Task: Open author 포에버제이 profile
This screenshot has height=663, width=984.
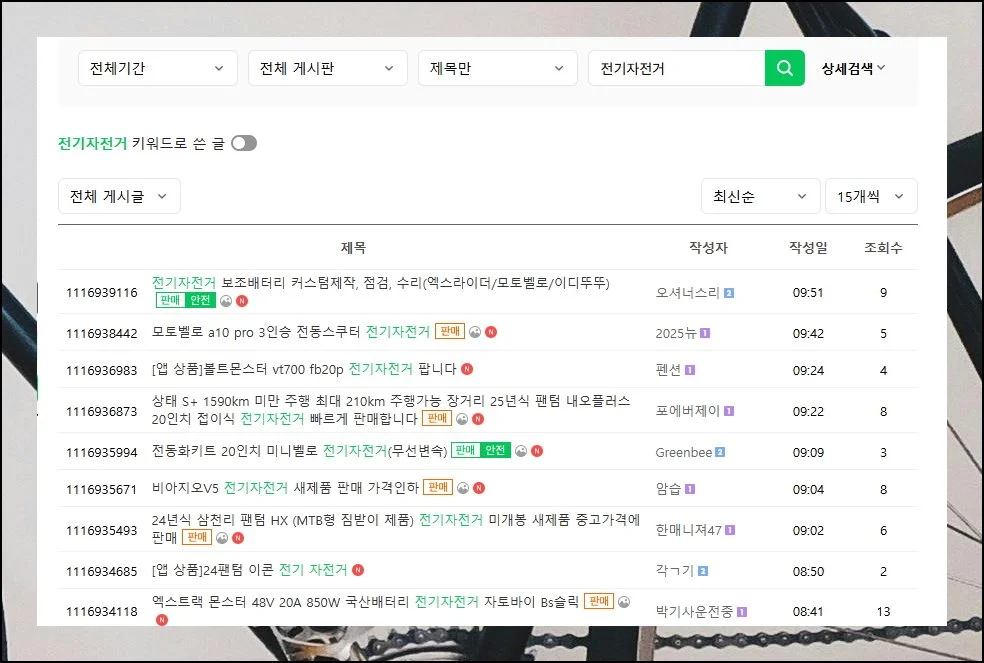Action: click(x=687, y=411)
